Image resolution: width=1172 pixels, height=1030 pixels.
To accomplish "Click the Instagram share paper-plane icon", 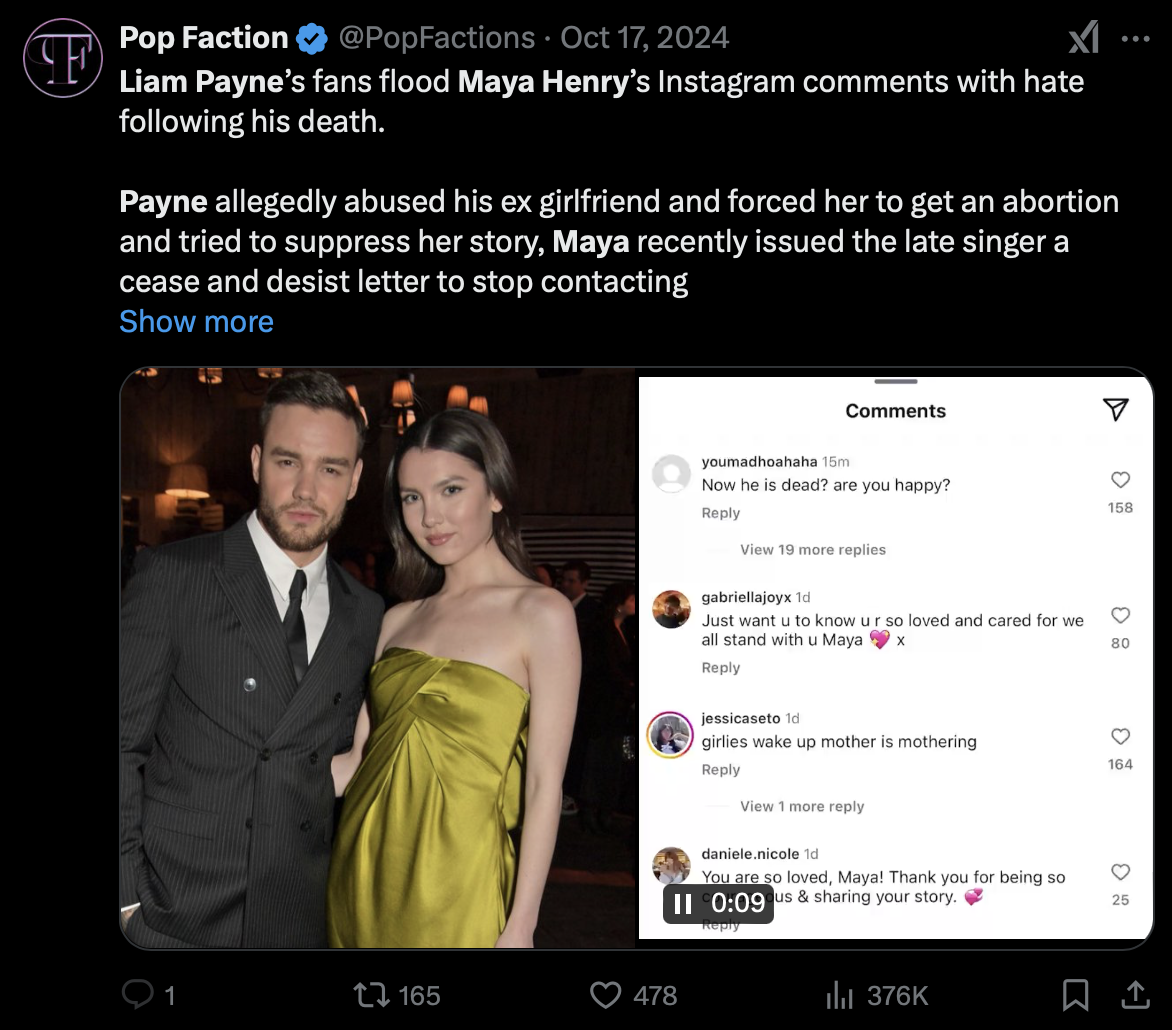I will (1115, 409).
